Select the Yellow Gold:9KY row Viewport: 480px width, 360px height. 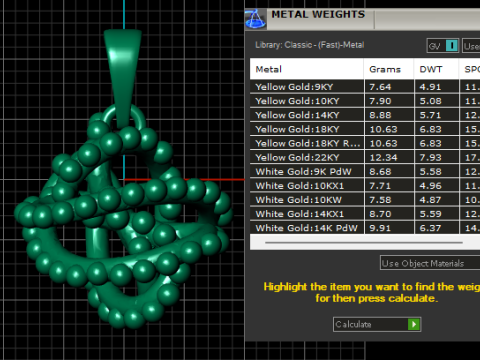tap(365, 87)
